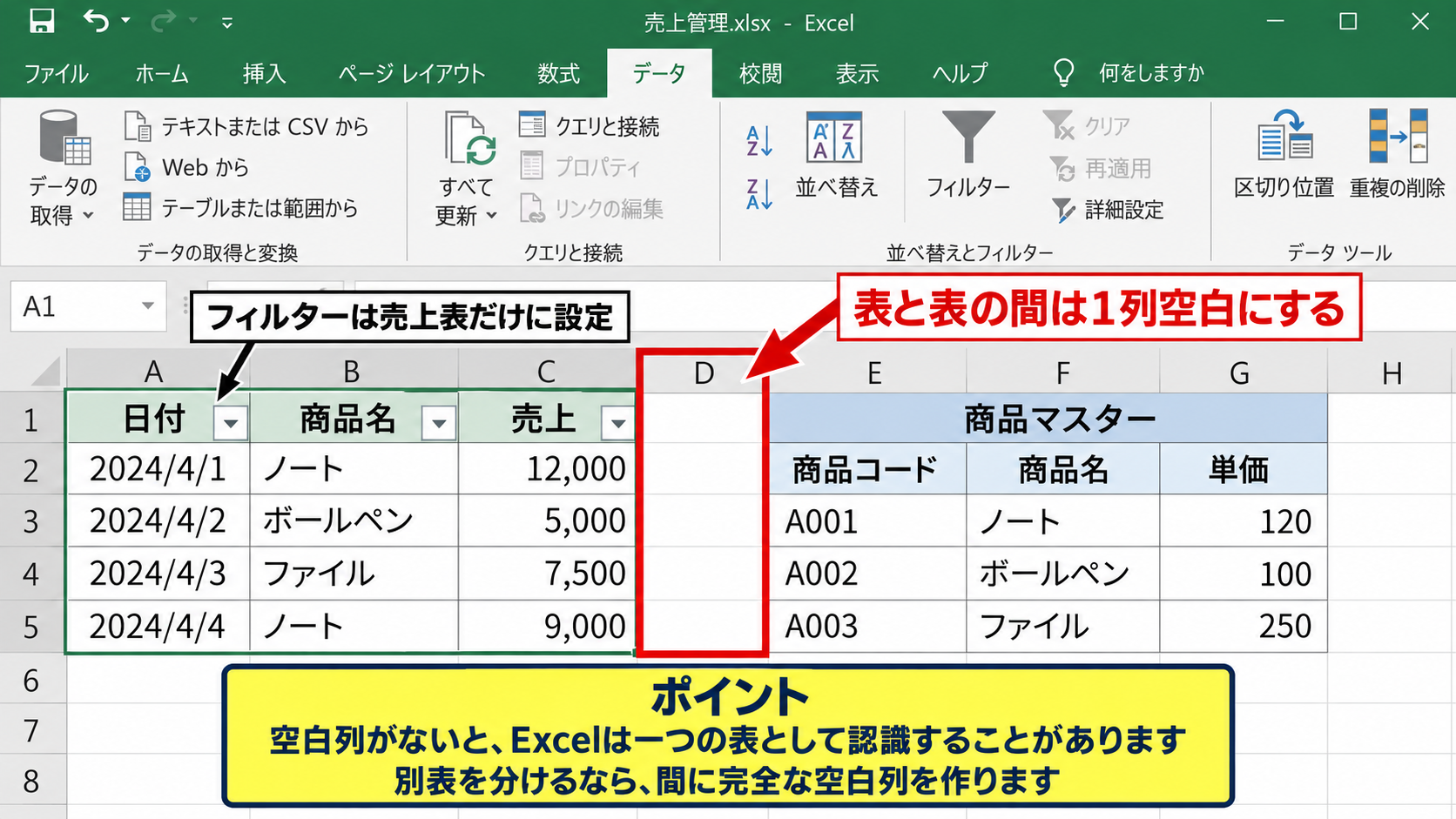
Task: Click the 再適用 filter button
Action: pyautogui.click(x=1102, y=168)
